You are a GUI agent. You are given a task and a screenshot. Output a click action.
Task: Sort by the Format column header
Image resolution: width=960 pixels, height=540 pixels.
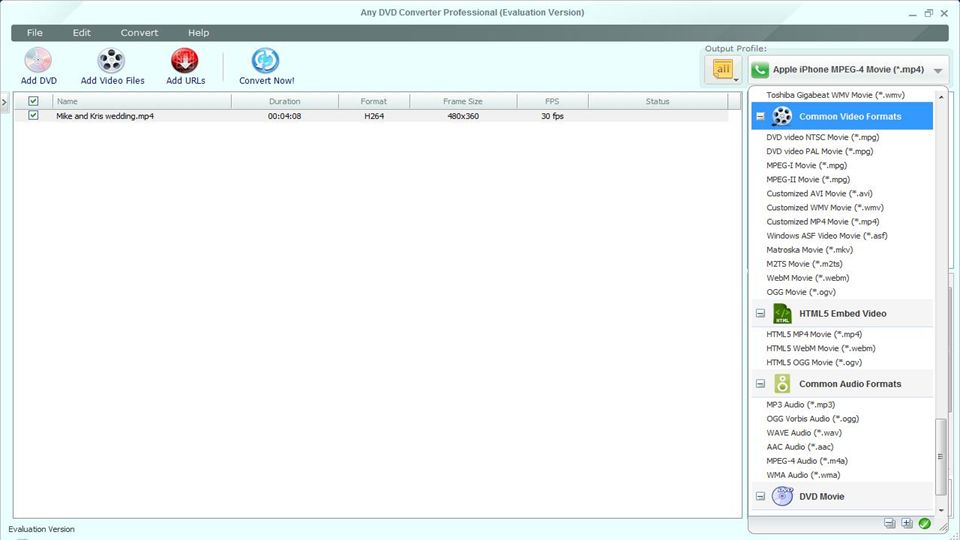click(373, 101)
